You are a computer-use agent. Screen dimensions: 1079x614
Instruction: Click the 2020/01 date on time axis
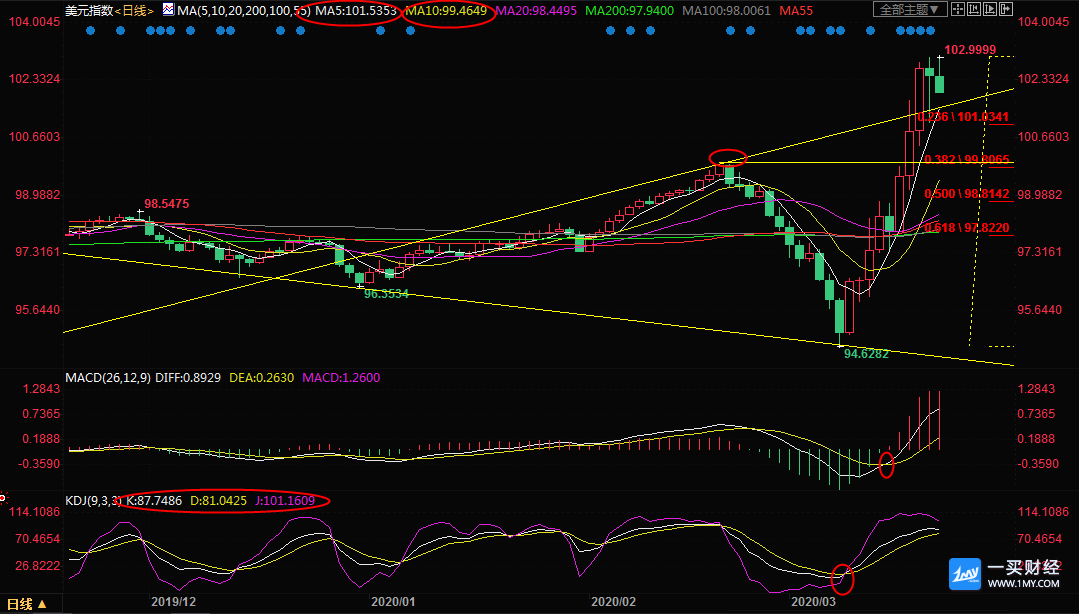tap(393, 602)
